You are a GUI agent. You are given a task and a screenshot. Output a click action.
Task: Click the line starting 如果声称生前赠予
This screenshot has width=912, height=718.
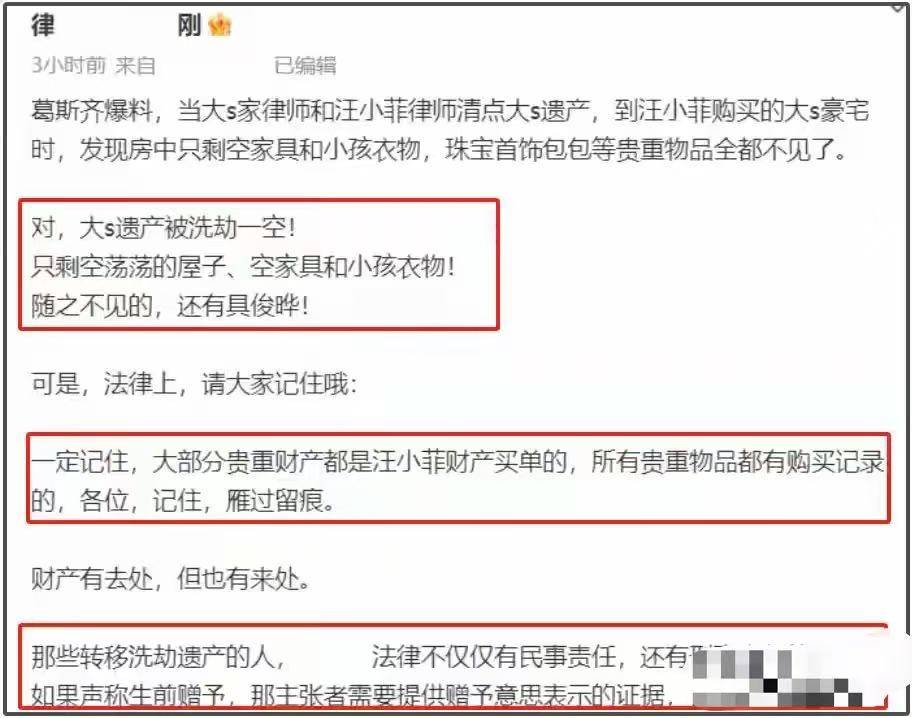[352, 695]
